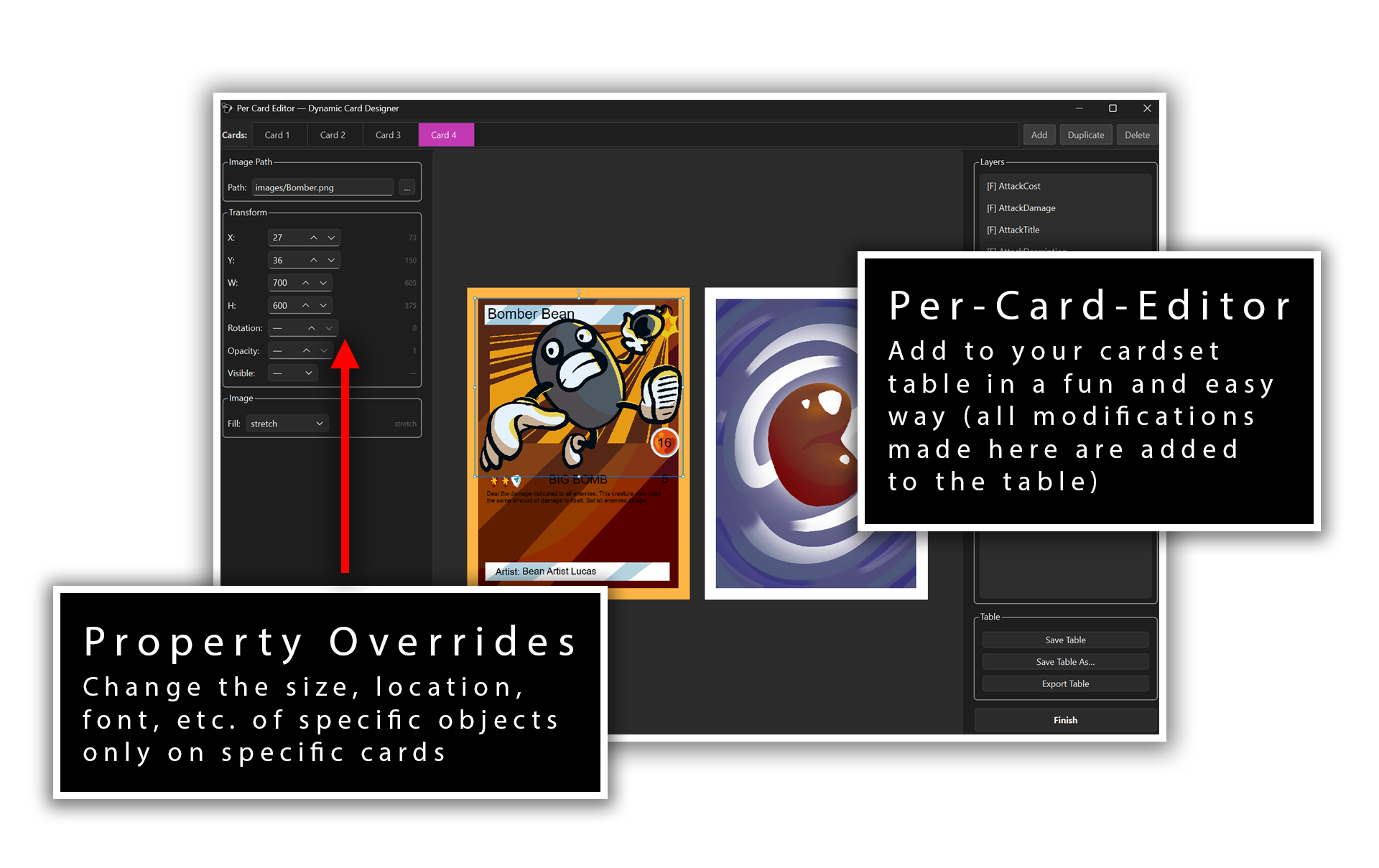Screen dimensions: 1379x868
Task: Delete the current card
Action: coord(1137,135)
